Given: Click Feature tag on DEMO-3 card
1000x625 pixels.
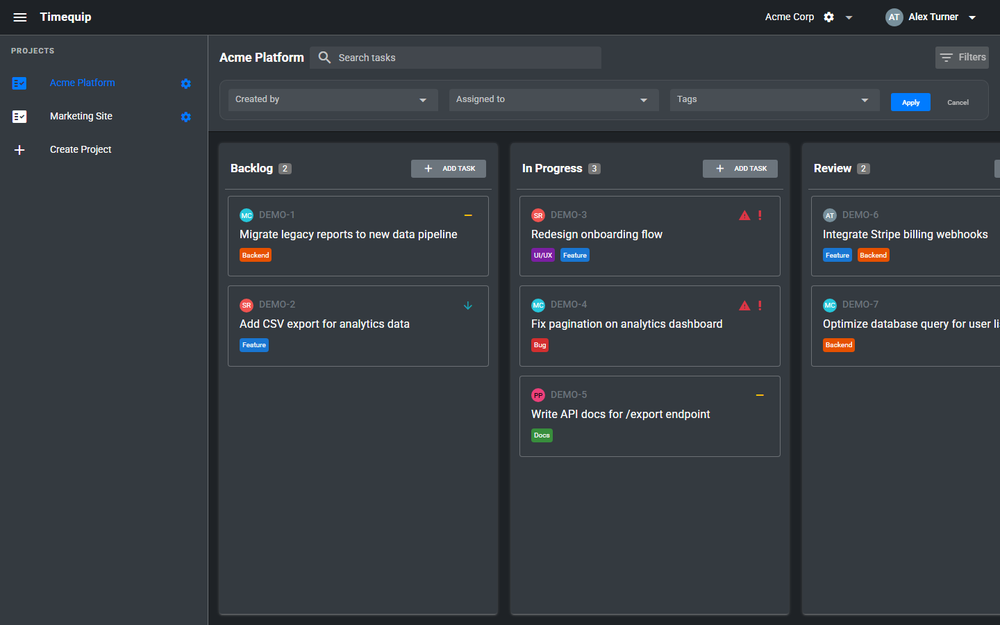Looking at the screenshot, I should (x=575, y=255).
